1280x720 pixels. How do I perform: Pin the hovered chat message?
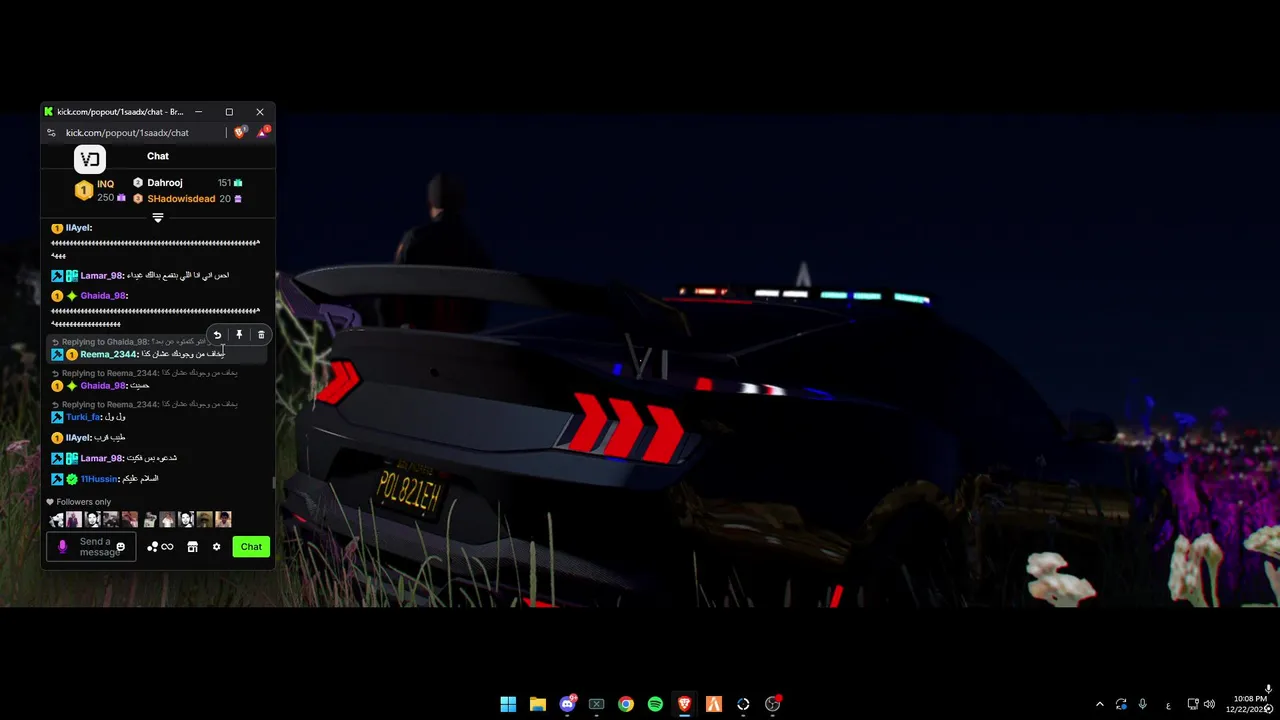(239, 335)
